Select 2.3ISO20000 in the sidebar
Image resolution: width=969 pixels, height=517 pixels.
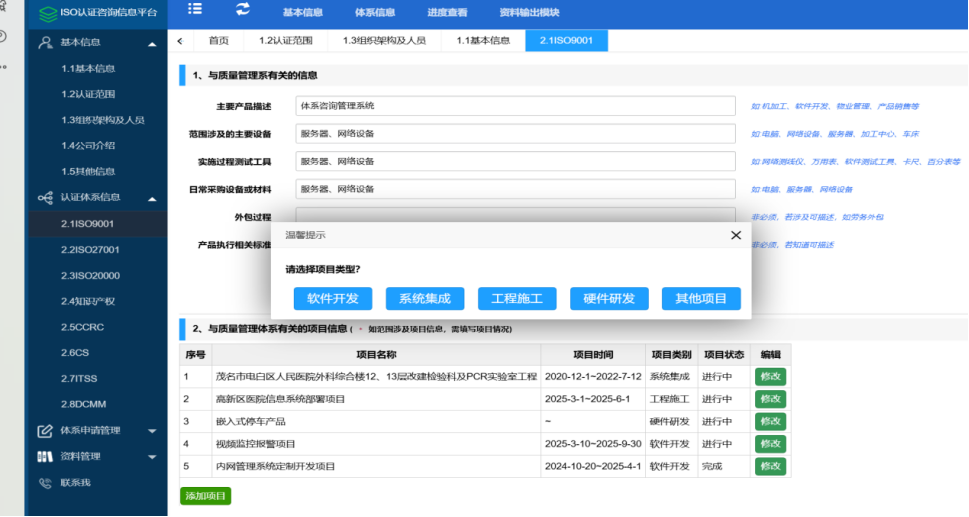[90, 276]
